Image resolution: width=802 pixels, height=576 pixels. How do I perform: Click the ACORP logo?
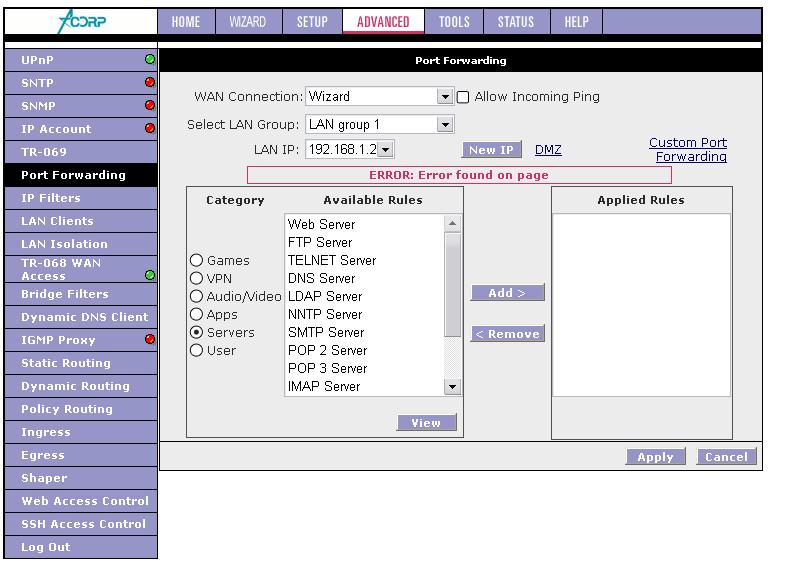tap(79, 21)
